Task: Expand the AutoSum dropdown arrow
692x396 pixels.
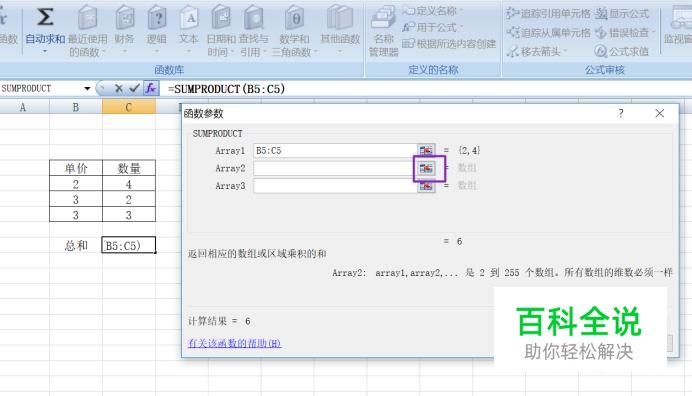Action: [x=45, y=52]
